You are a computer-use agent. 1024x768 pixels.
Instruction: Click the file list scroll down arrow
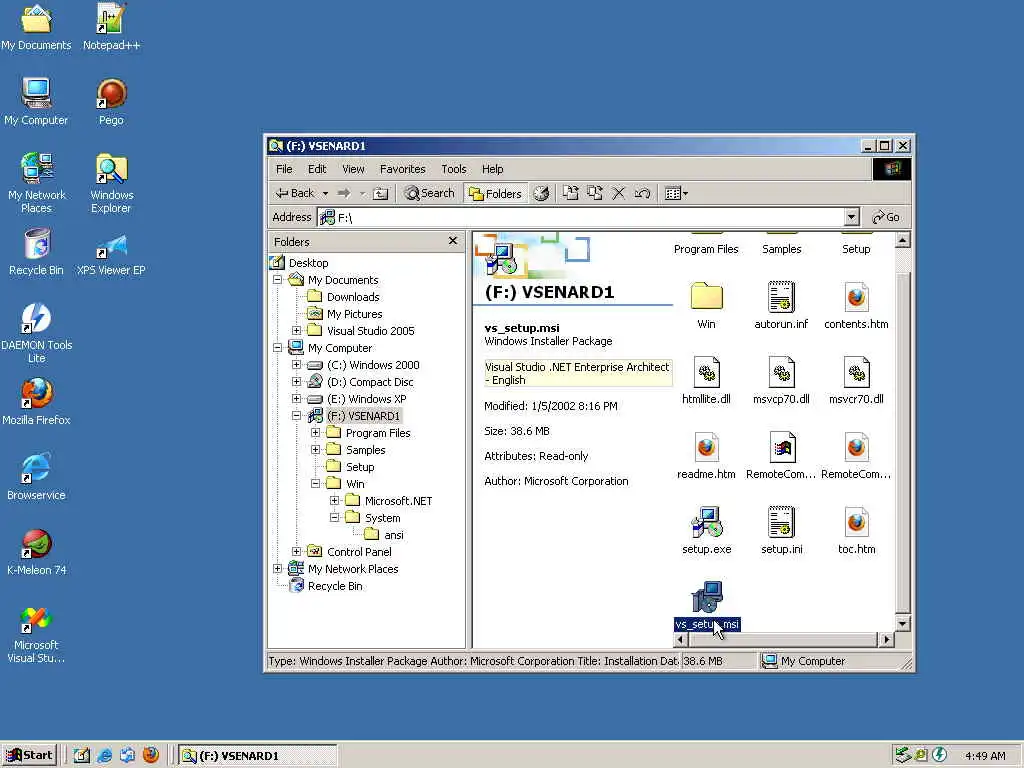pyautogui.click(x=902, y=624)
